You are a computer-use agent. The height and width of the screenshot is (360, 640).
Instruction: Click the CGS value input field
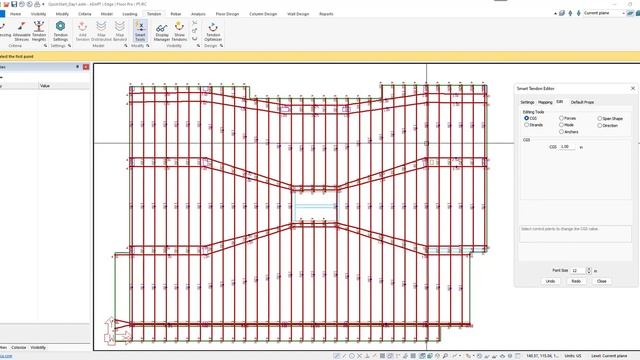(567, 147)
